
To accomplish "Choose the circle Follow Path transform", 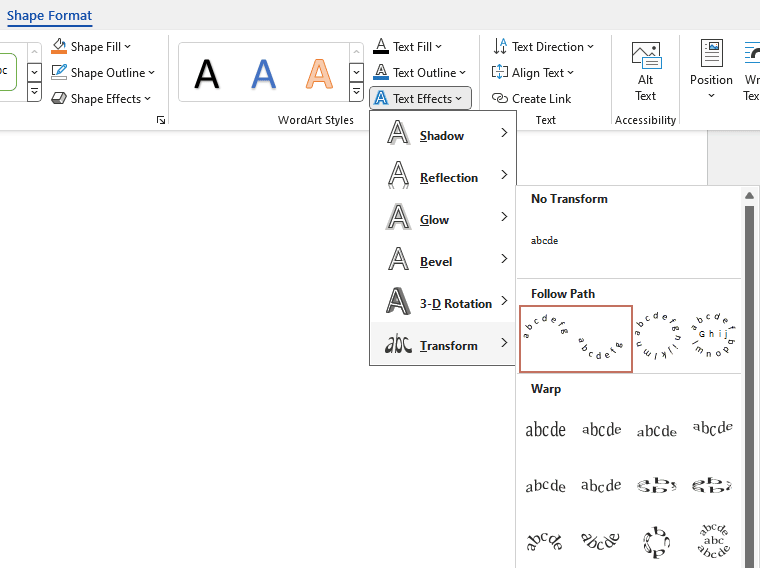I will [659, 339].
